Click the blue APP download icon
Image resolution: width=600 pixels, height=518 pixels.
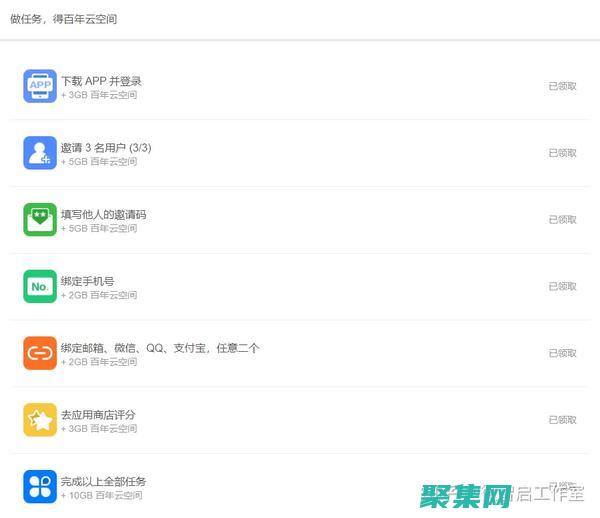click(x=40, y=86)
